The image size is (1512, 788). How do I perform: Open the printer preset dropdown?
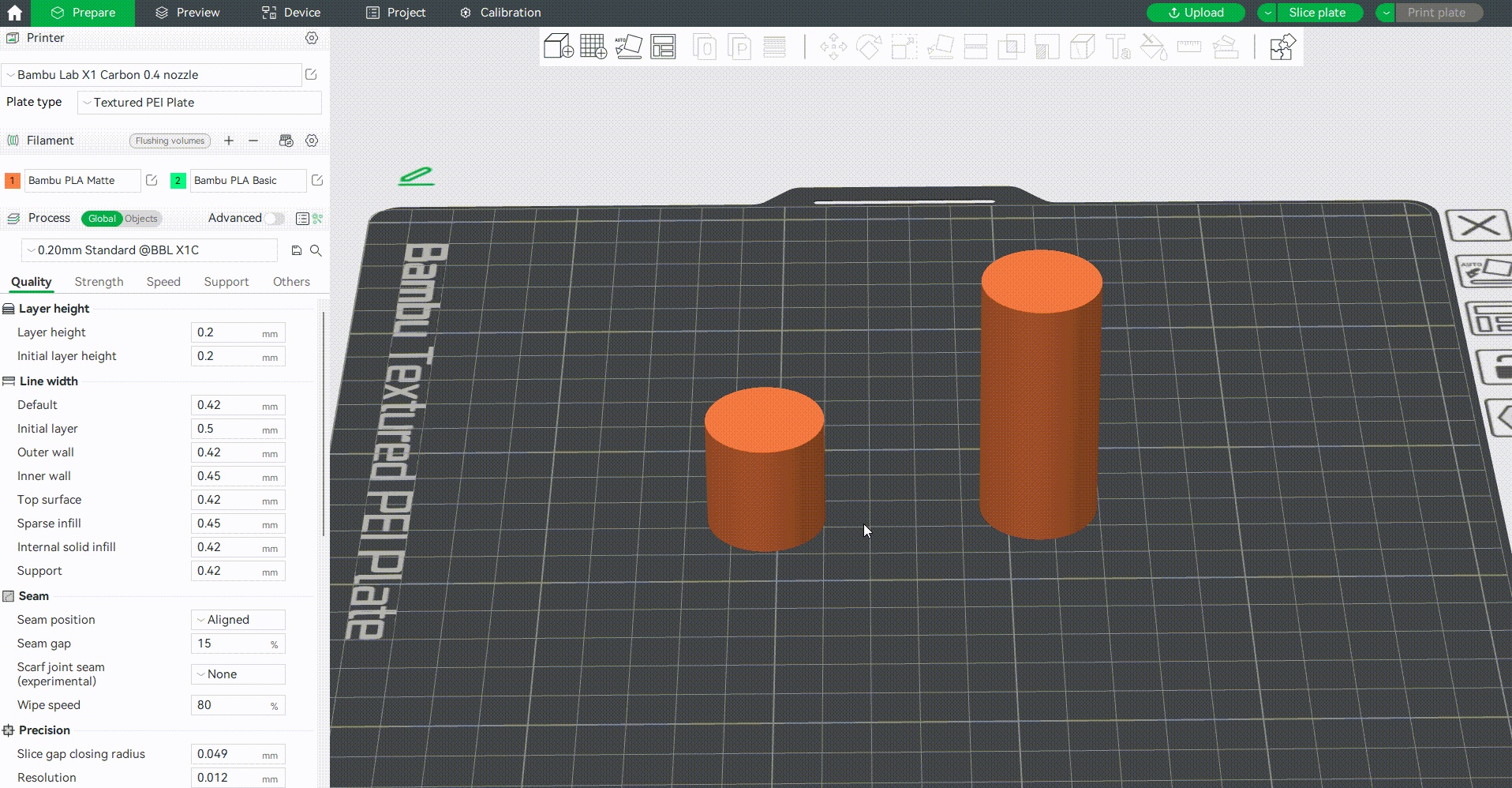pos(152,75)
